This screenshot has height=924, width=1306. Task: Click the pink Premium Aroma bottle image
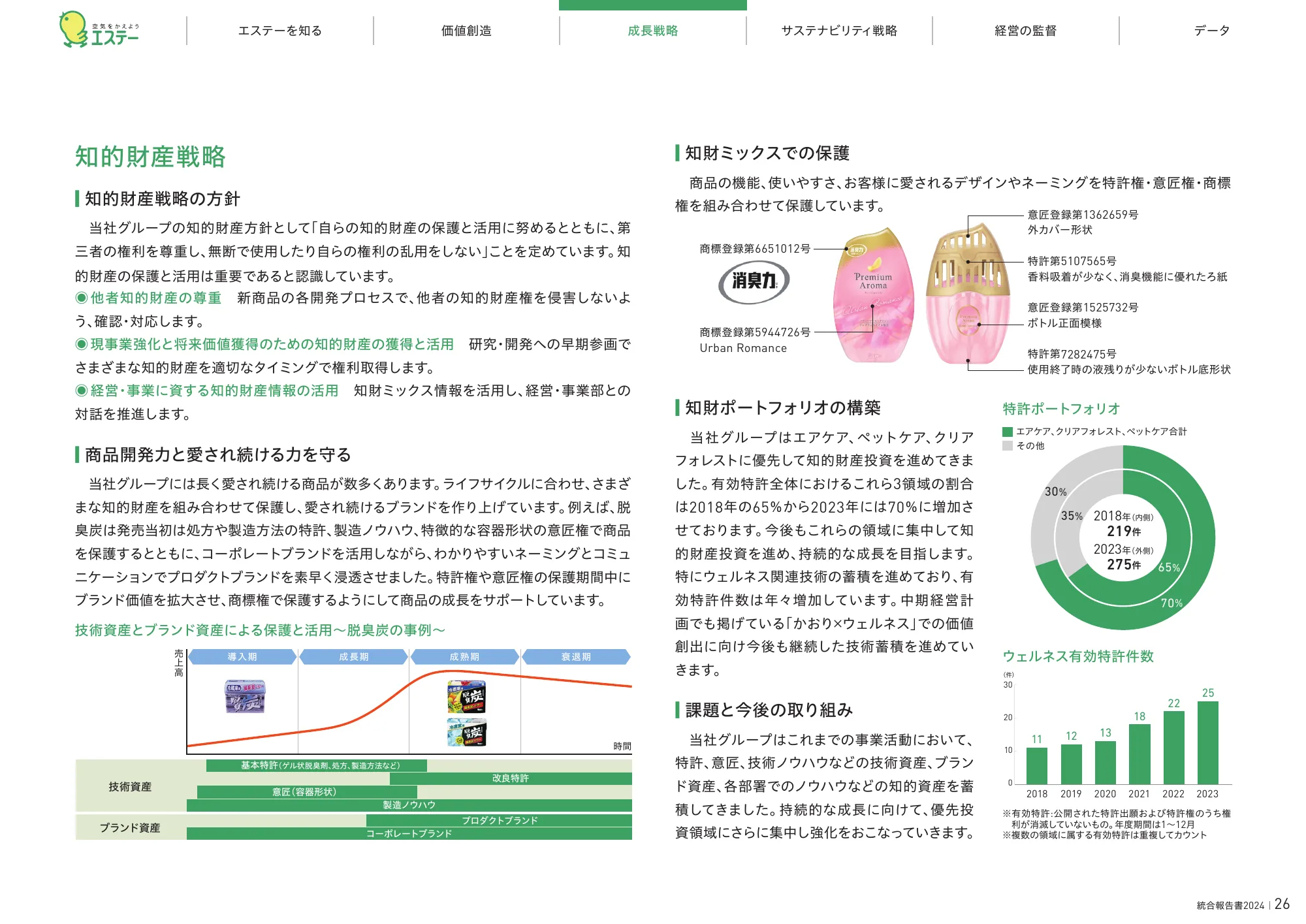(874, 295)
